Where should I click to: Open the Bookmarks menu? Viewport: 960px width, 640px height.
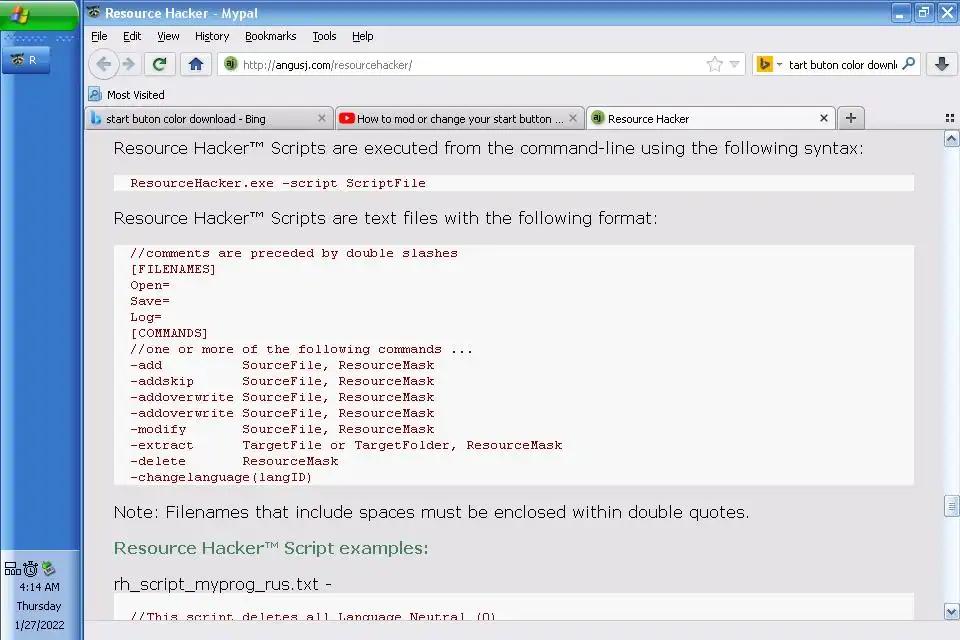(x=271, y=36)
